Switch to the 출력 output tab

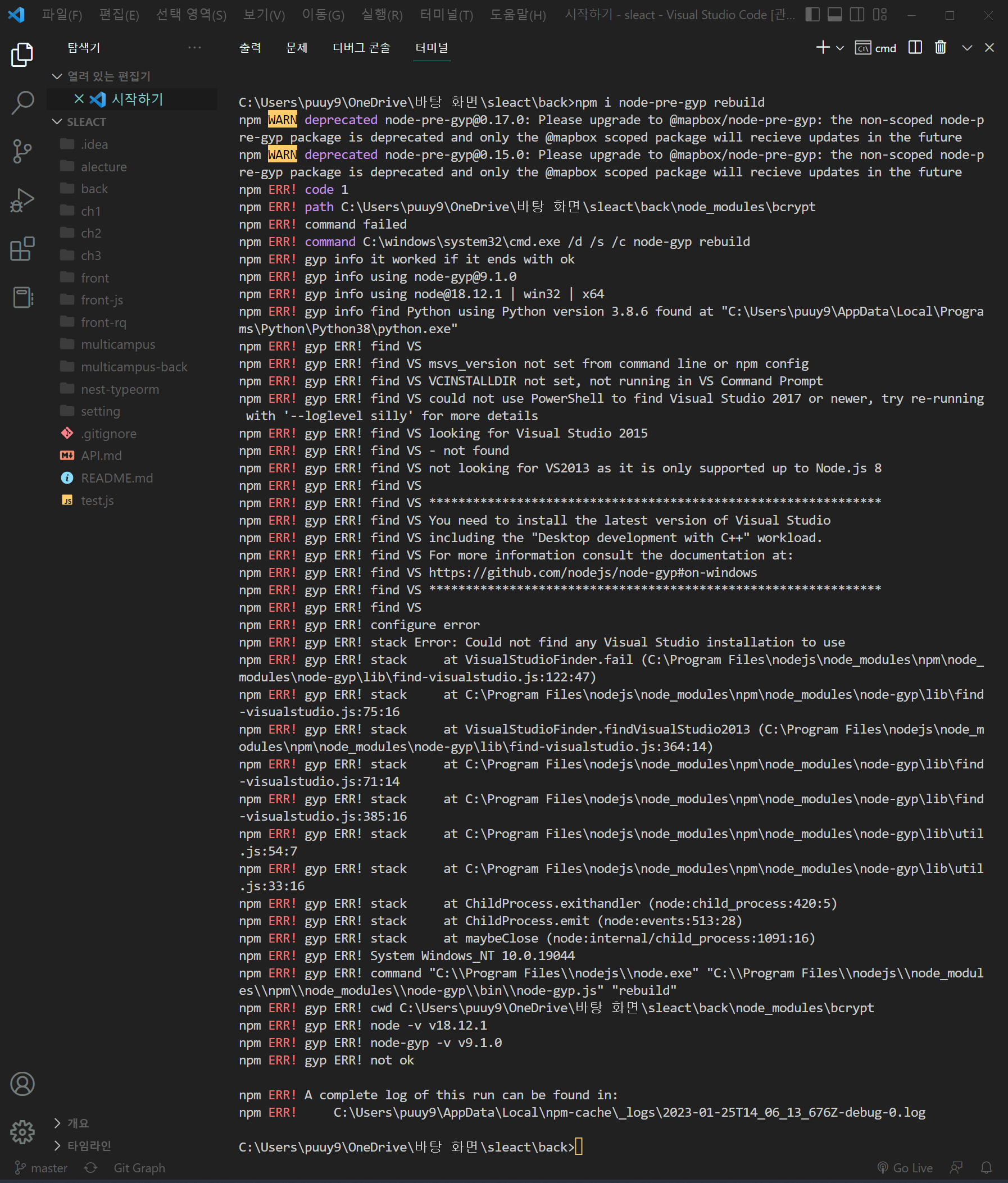coord(250,47)
